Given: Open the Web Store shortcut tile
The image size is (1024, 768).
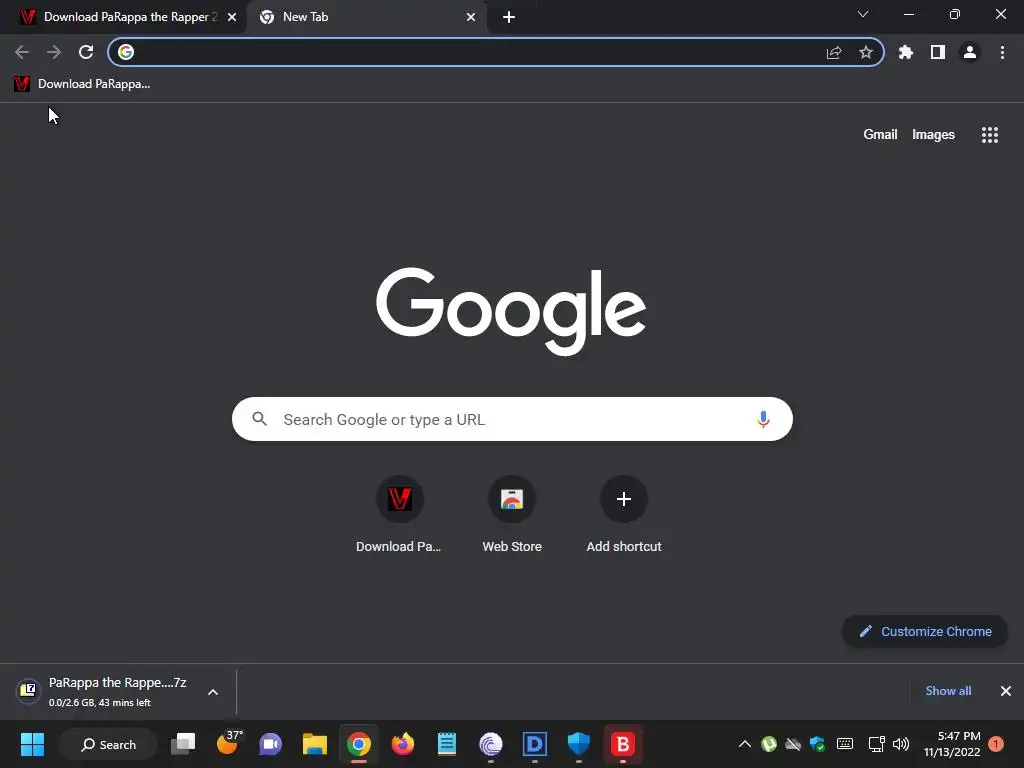Looking at the screenshot, I should [512, 515].
